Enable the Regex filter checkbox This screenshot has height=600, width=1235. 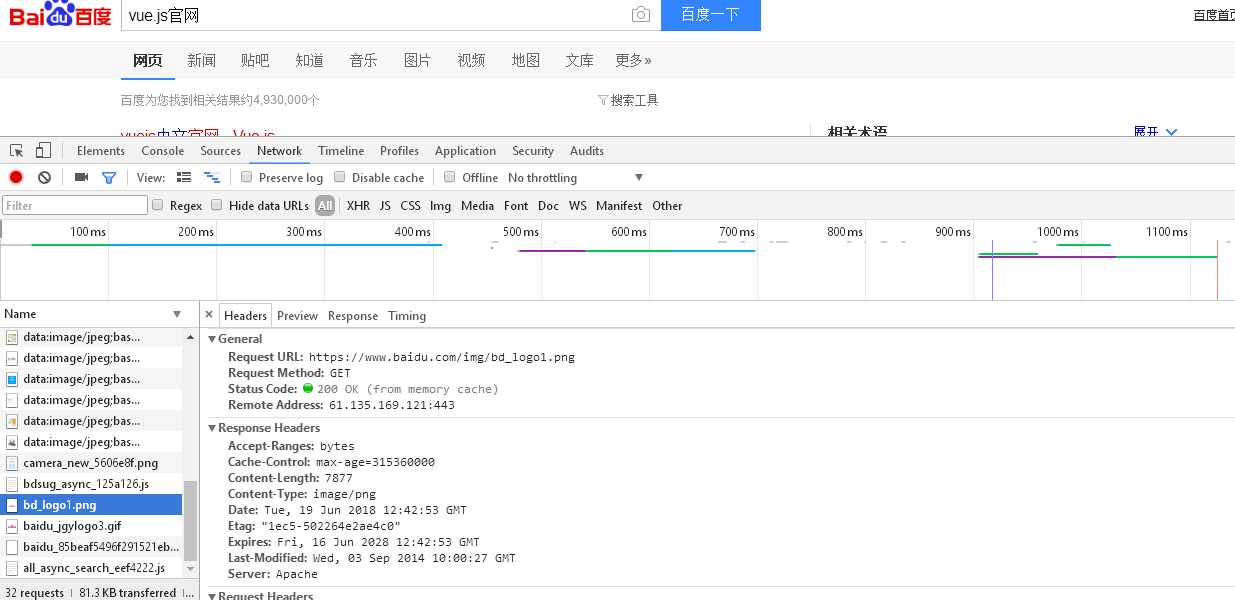[x=158, y=205]
